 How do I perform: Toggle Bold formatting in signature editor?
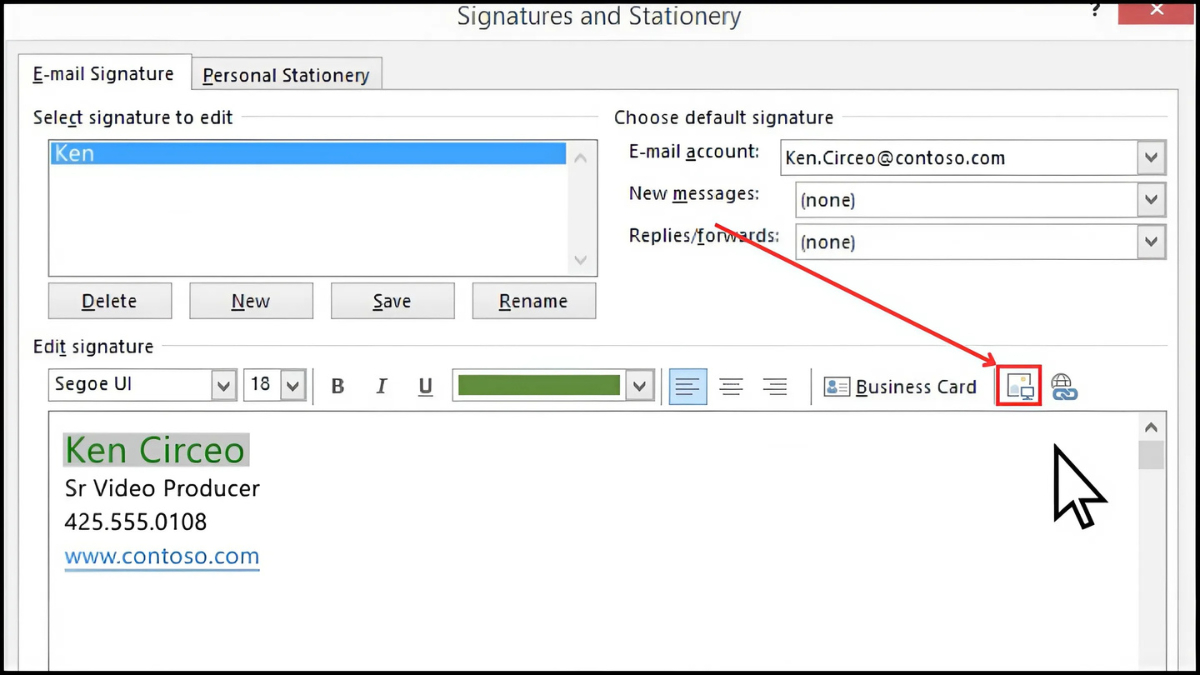pyautogui.click(x=338, y=386)
